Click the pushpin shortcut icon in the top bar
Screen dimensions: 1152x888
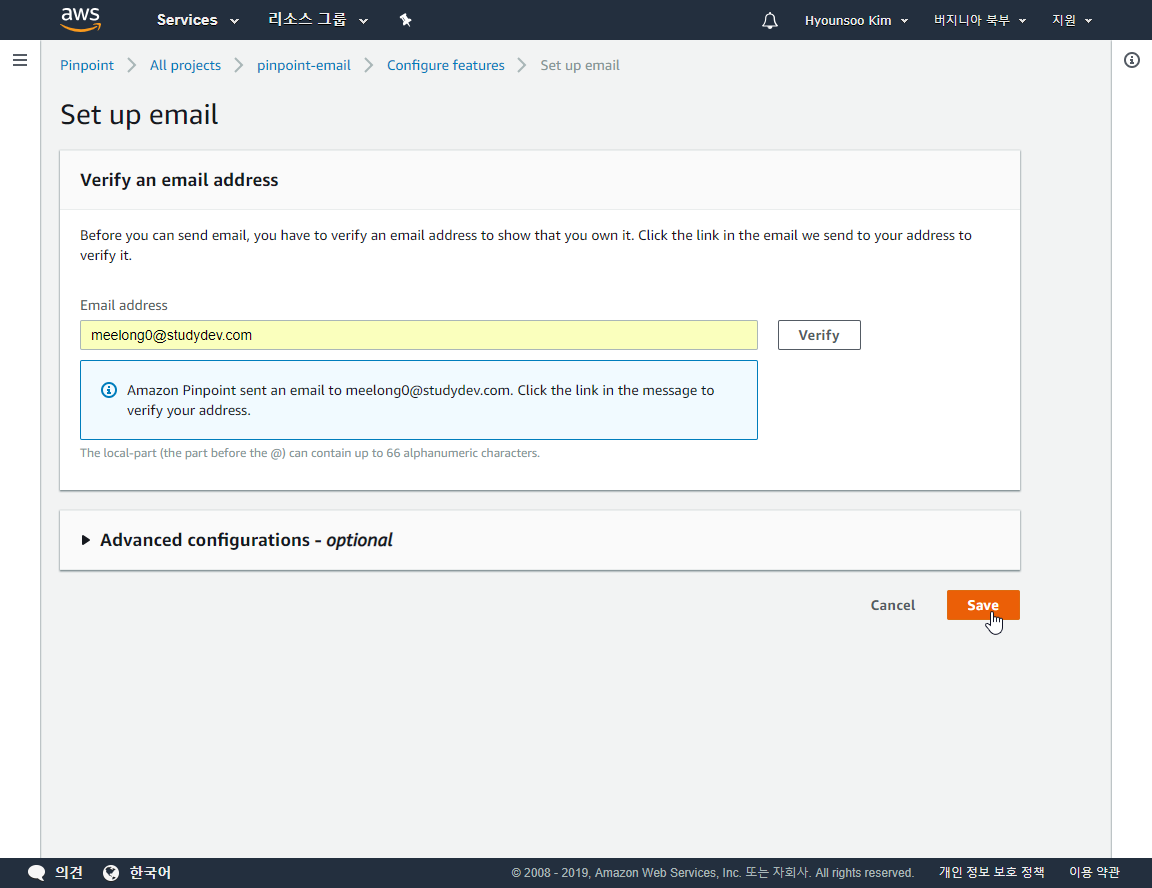coord(406,20)
